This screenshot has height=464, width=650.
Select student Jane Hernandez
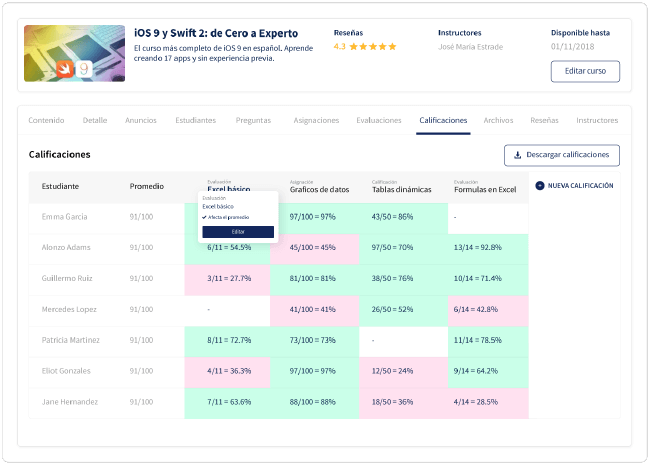pos(70,402)
